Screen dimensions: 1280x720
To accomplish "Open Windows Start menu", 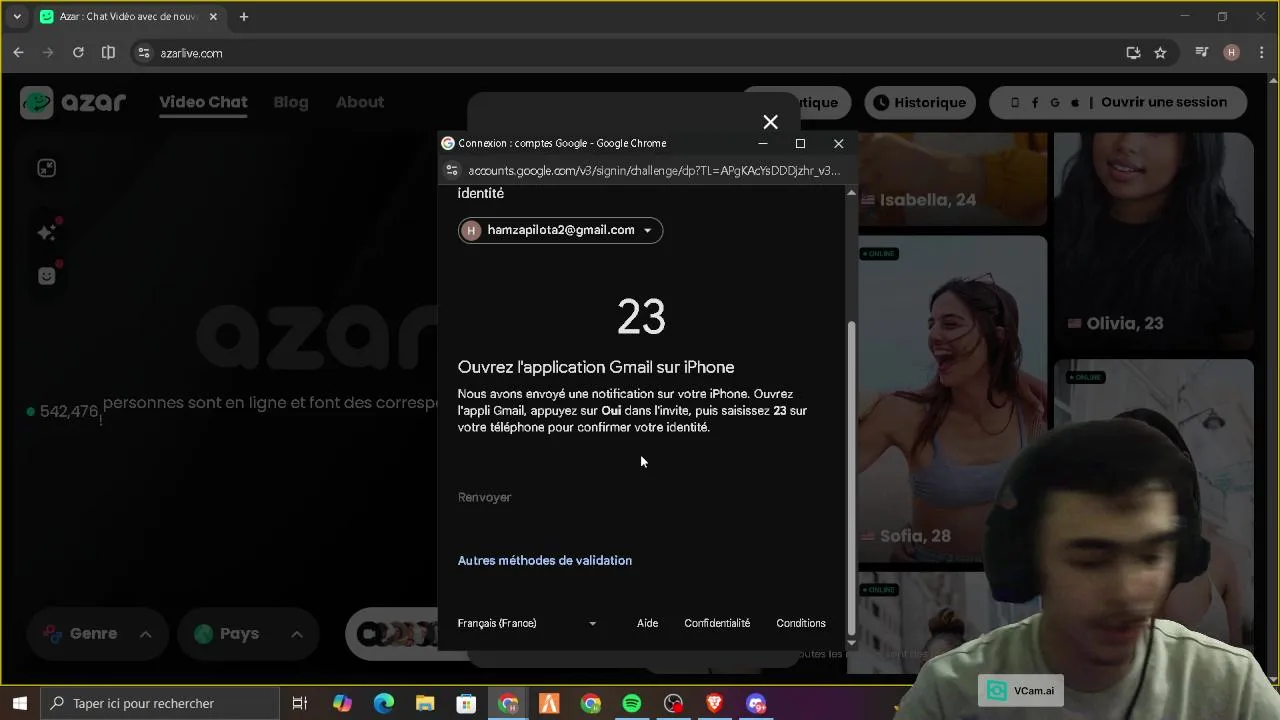I will click(x=19, y=703).
